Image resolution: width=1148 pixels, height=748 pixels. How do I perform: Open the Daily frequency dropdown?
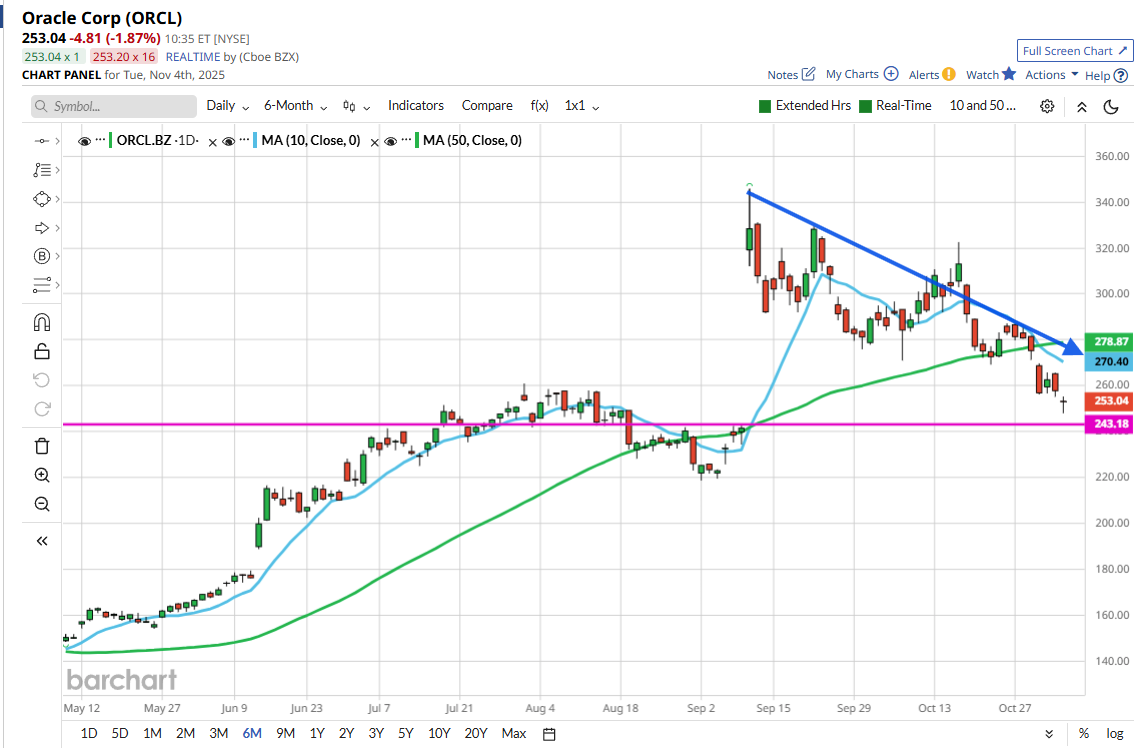click(x=227, y=106)
